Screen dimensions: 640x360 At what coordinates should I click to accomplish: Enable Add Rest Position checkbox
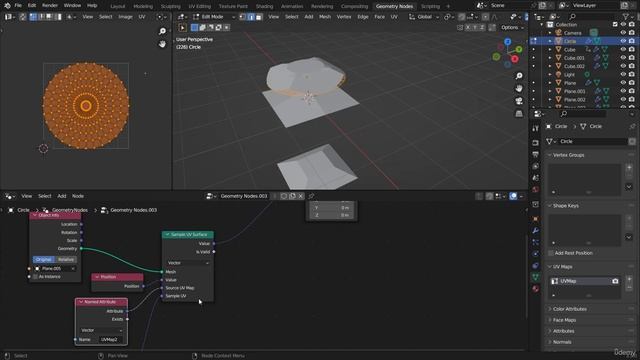[551, 253]
